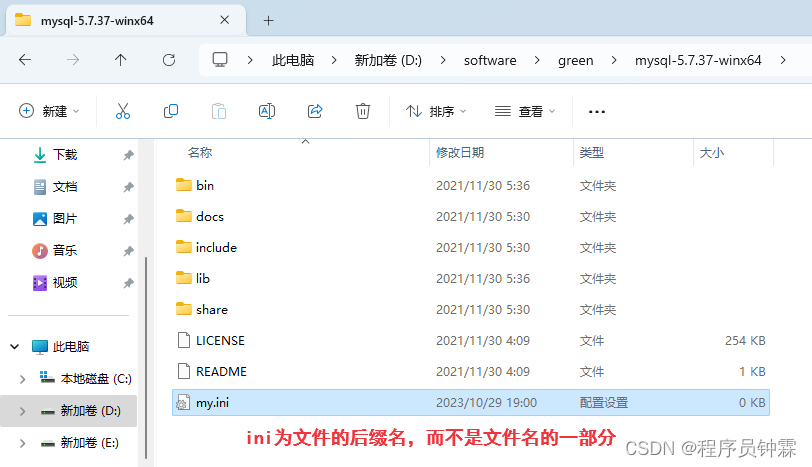Unpin 下载 using its pin icon
The width and height of the screenshot is (812, 467).
click(128, 155)
